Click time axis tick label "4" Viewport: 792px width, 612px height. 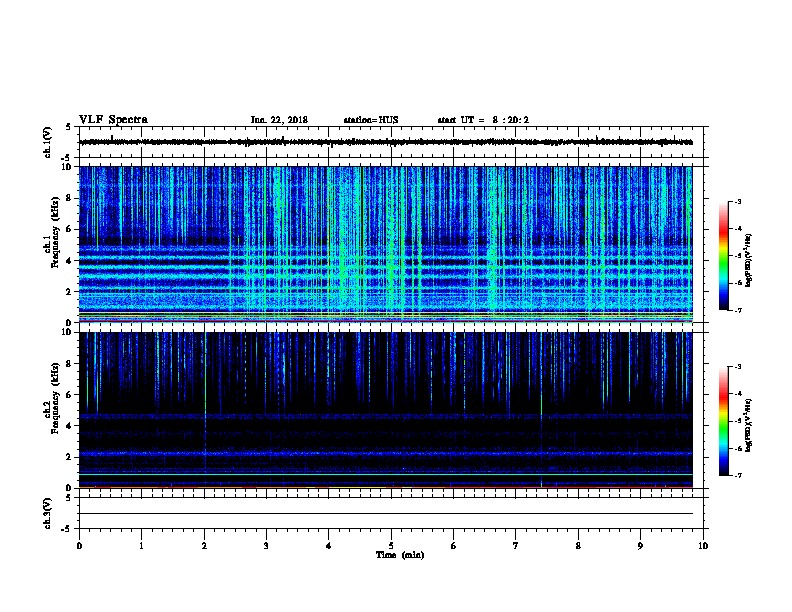329,546
